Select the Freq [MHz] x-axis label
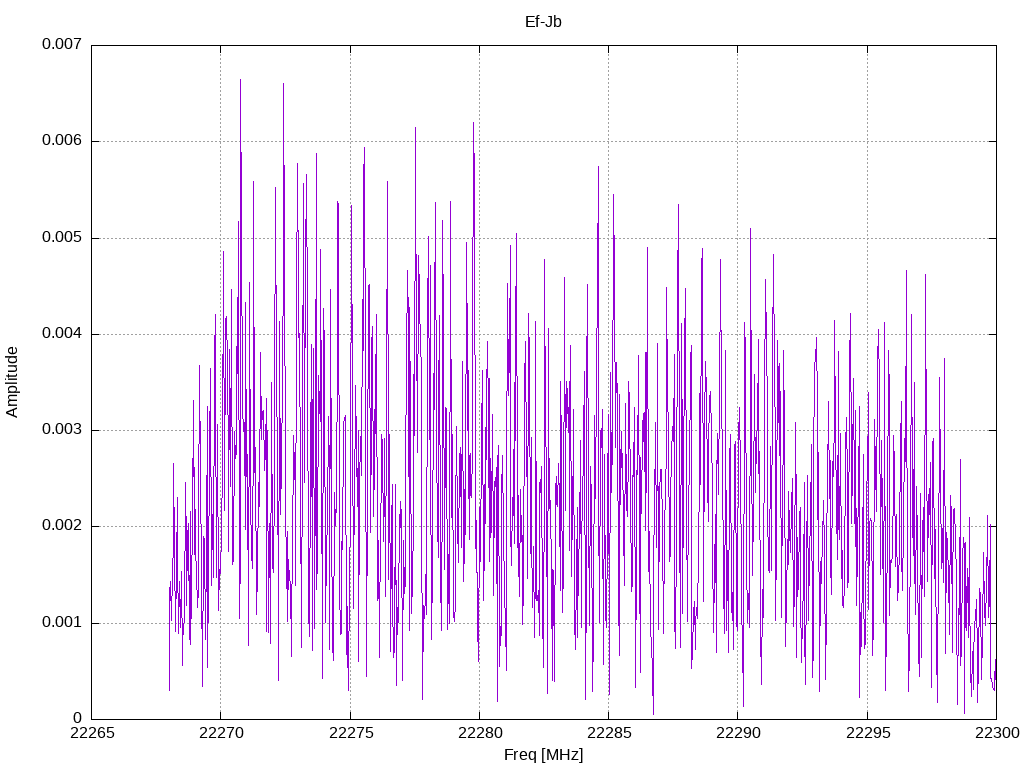Viewport: 1024px width, 768px height. coord(543,755)
